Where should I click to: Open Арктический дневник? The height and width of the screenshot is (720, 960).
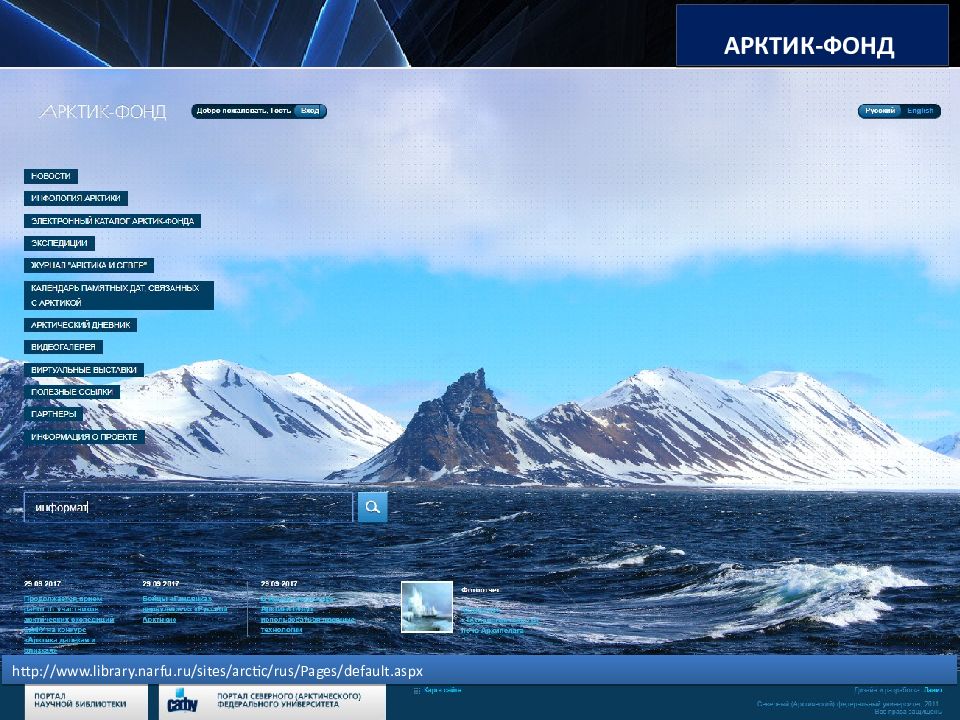pyautogui.click(x=80, y=325)
